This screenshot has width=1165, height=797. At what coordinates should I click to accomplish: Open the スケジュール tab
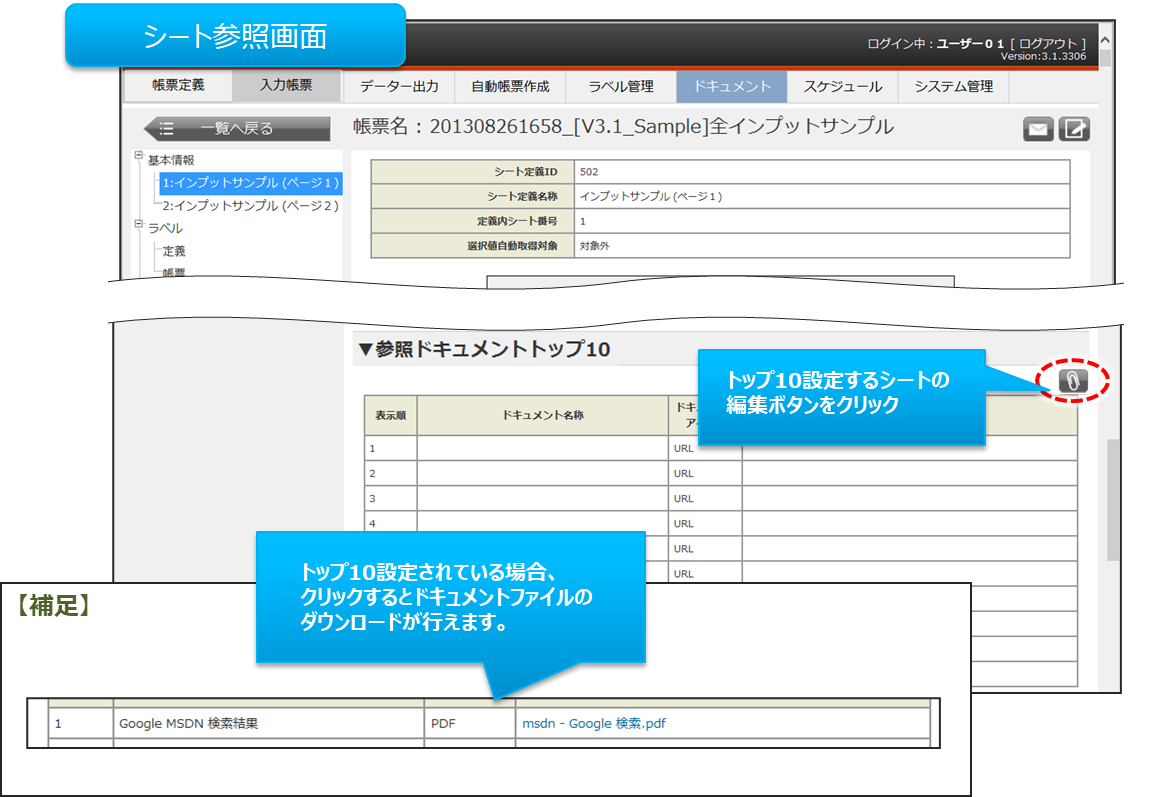pyautogui.click(x=842, y=87)
